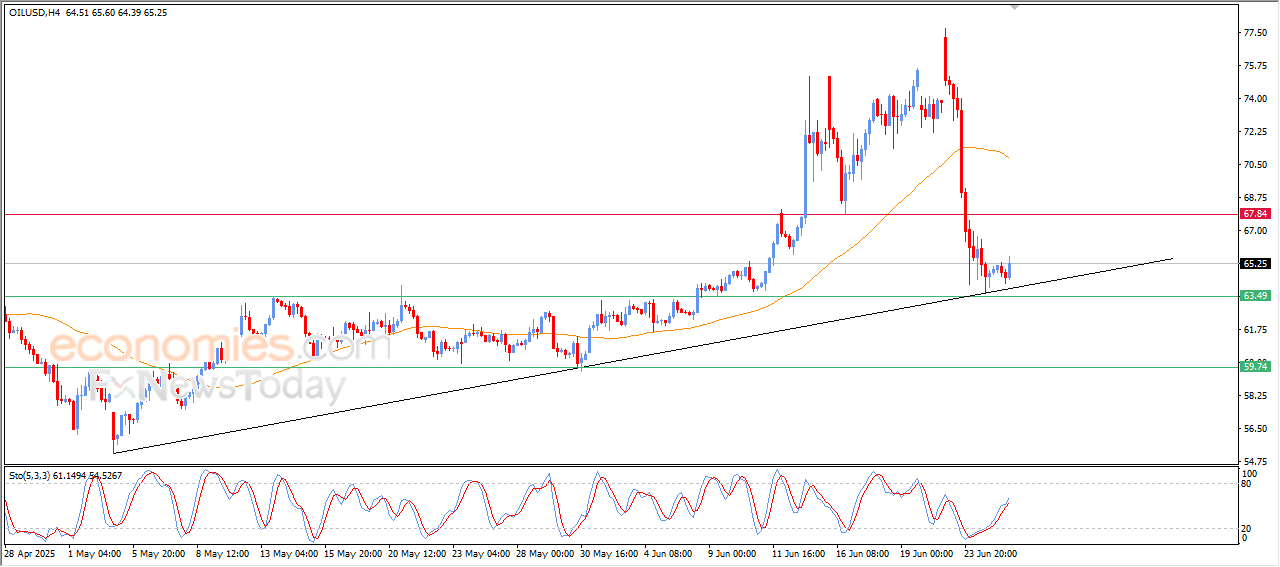1280x567 pixels.
Task: Click the 80 level on stochastic scale
Action: click(x=1248, y=484)
